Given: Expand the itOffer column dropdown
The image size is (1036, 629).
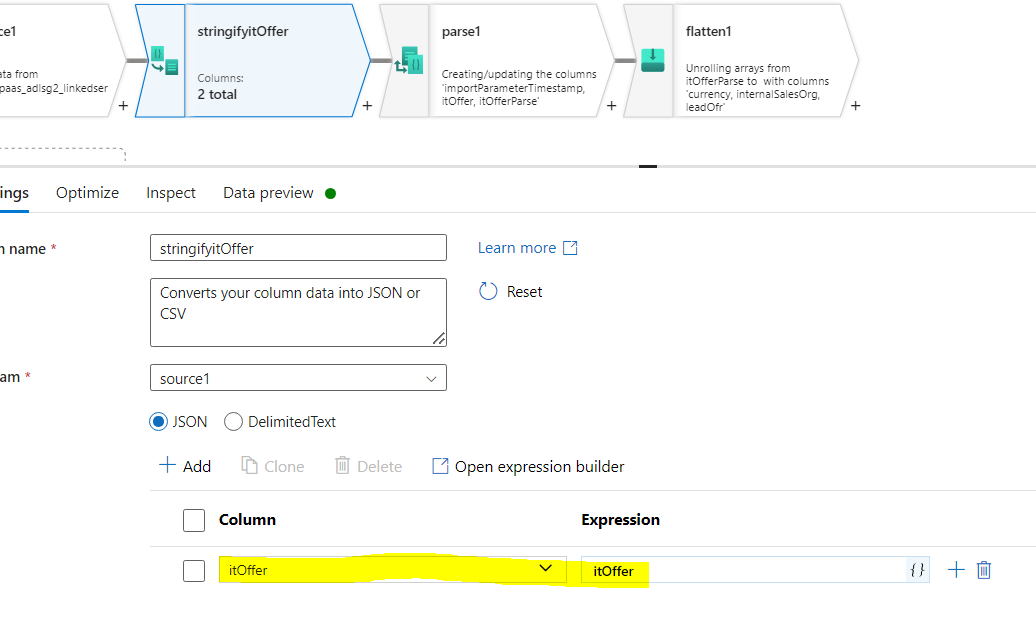Looking at the screenshot, I should point(545,569).
